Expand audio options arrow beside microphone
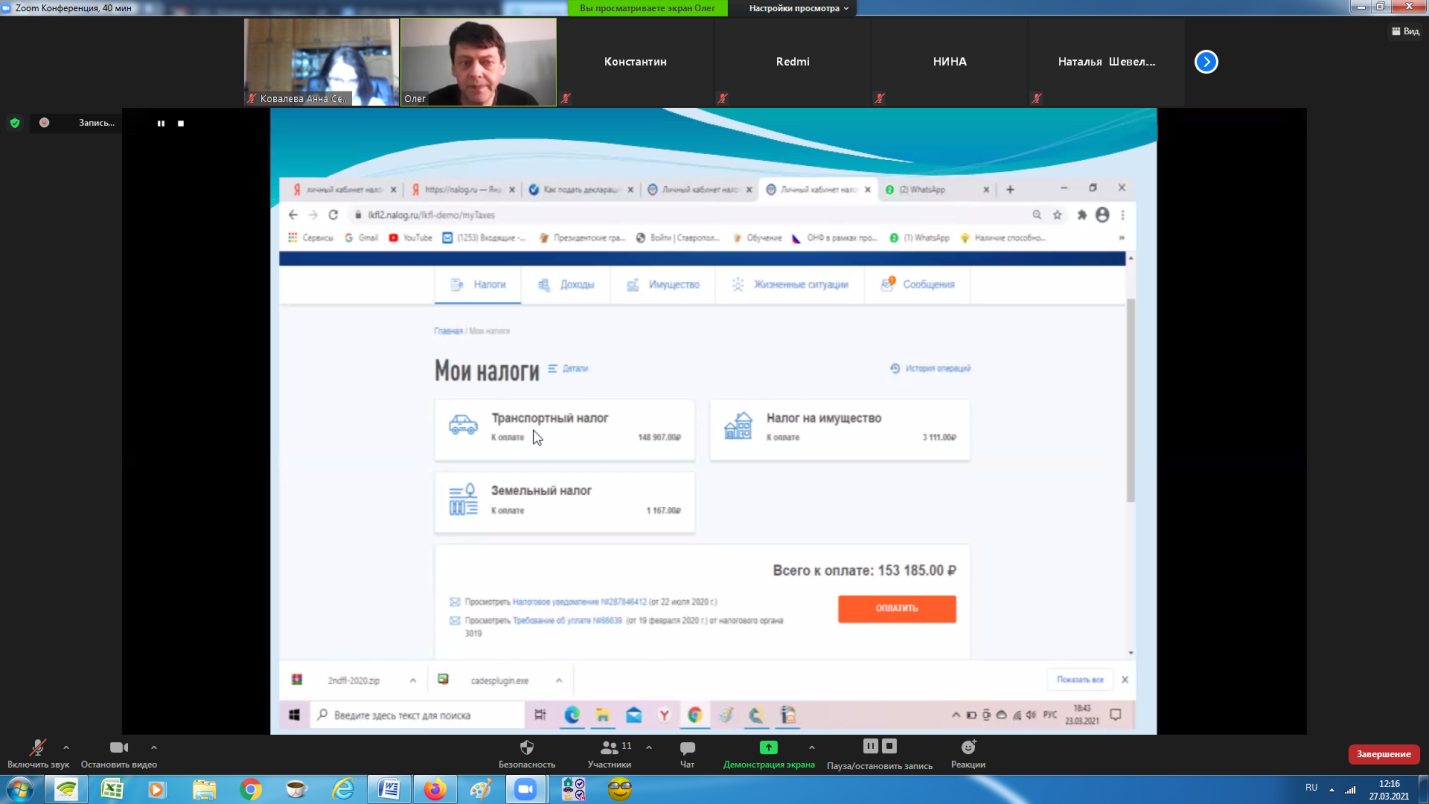The image size is (1429, 804). [x=66, y=747]
